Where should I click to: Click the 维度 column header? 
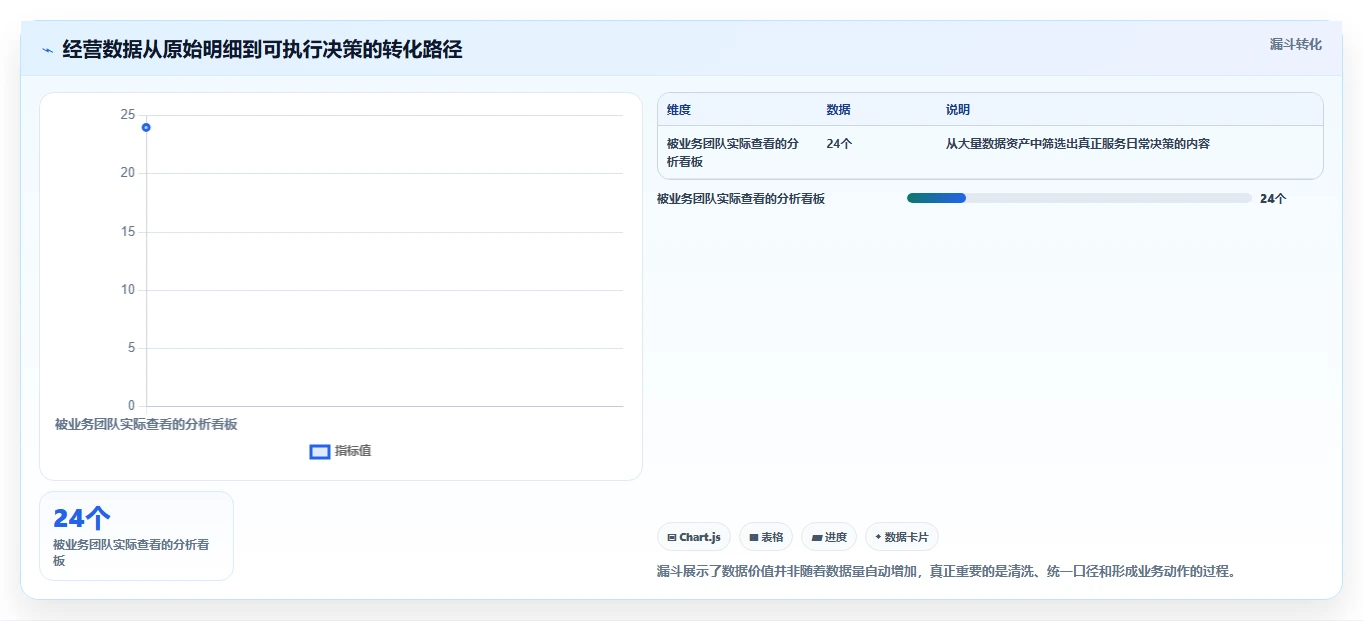(x=679, y=110)
